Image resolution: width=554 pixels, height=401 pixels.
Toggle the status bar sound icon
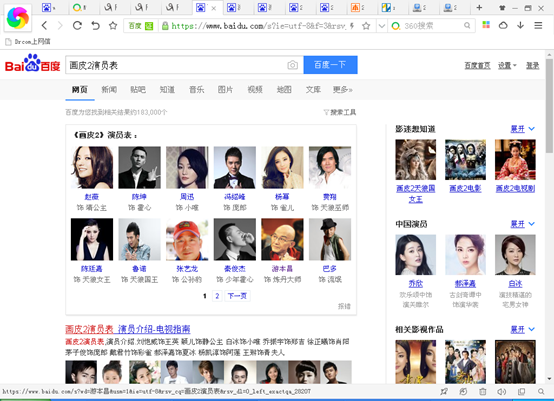502,391
